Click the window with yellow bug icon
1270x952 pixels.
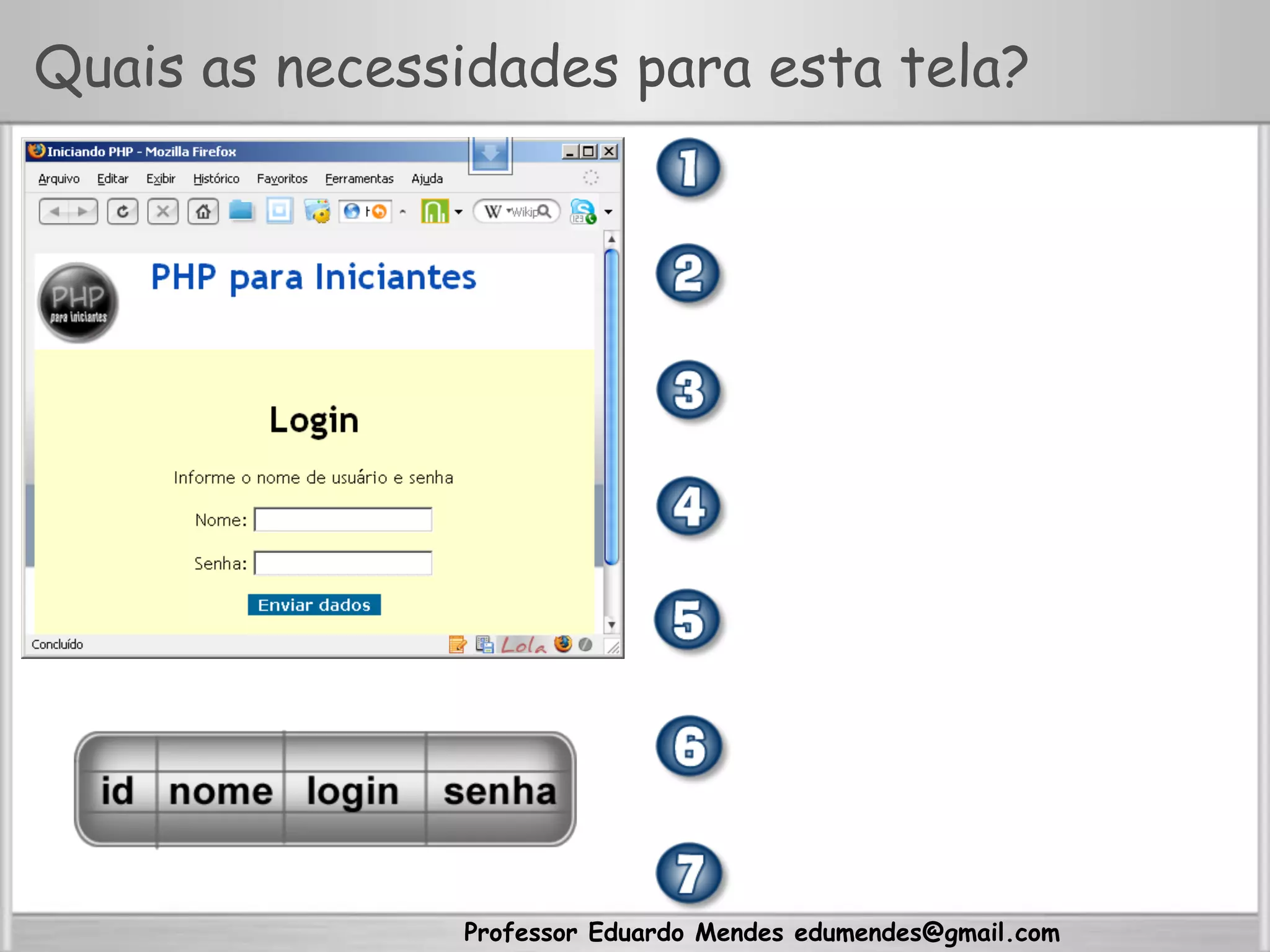[x=317, y=211]
